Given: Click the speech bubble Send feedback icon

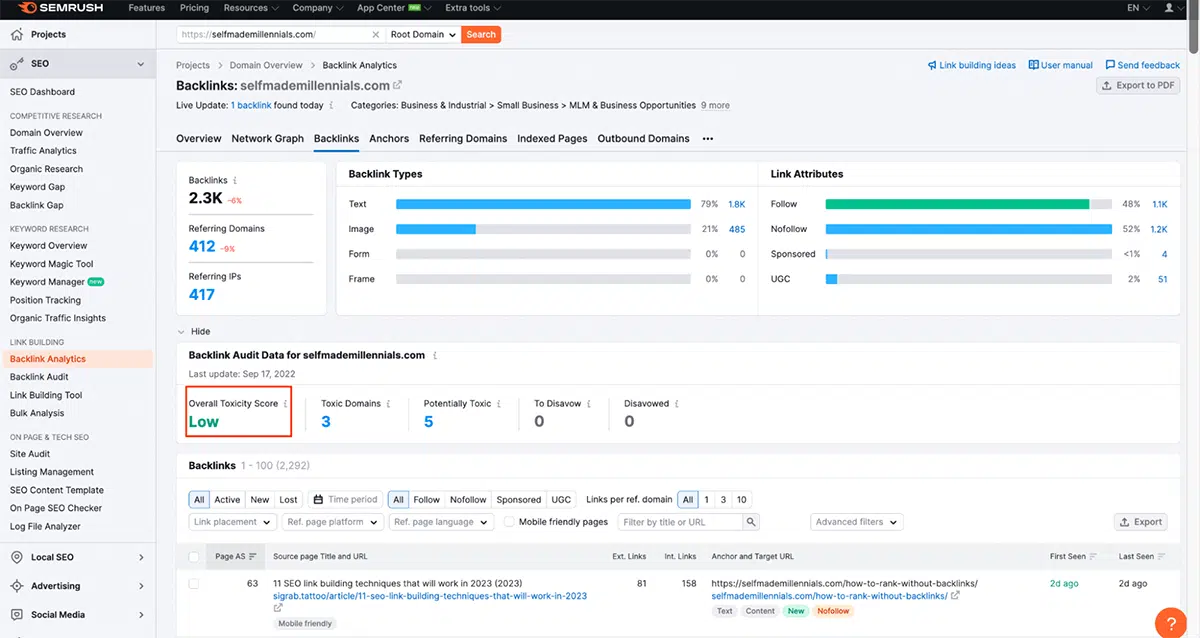Looking at the screenshot, I should click(x=1110, y=65).
